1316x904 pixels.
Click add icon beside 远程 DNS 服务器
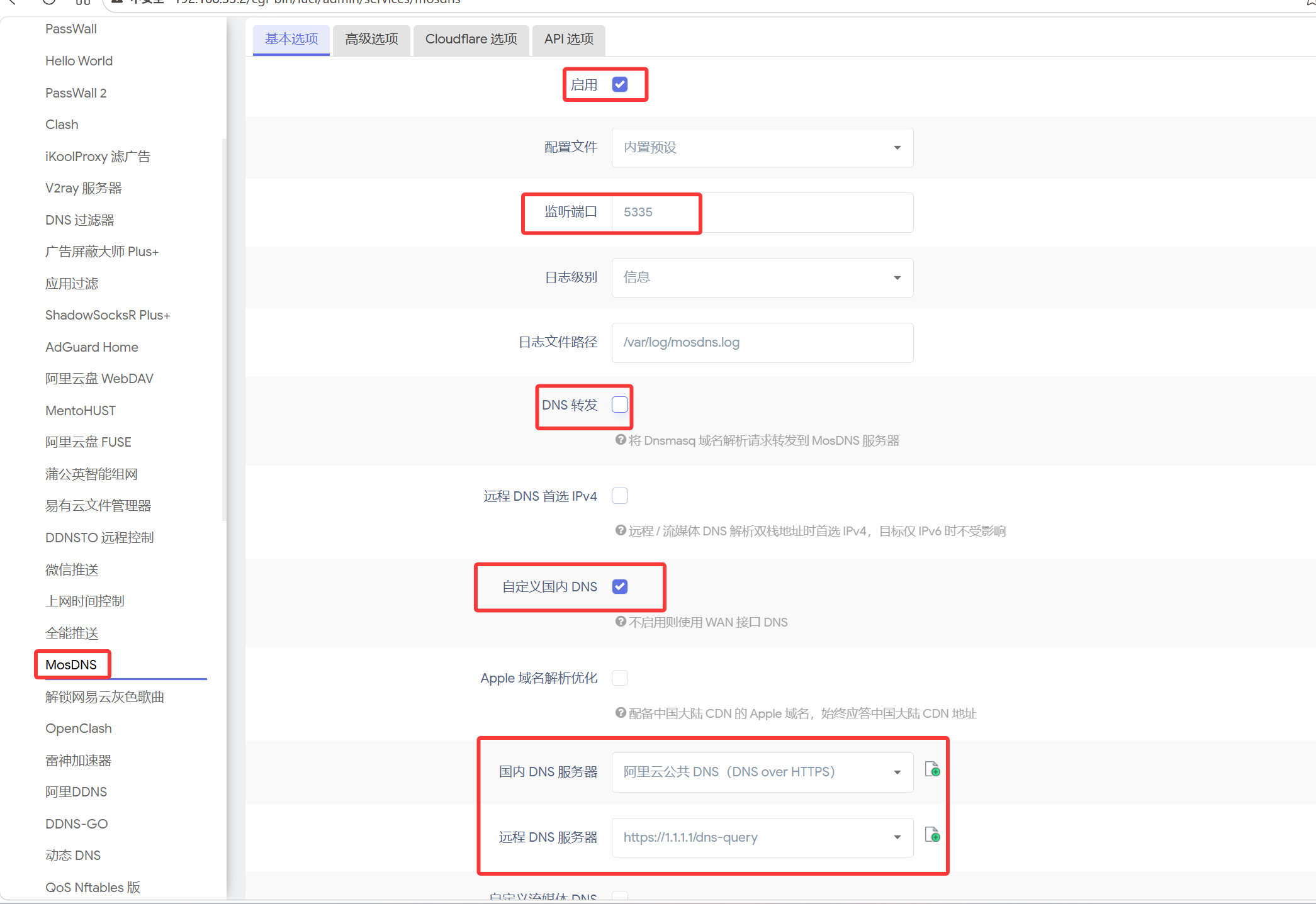click(932, 835)
